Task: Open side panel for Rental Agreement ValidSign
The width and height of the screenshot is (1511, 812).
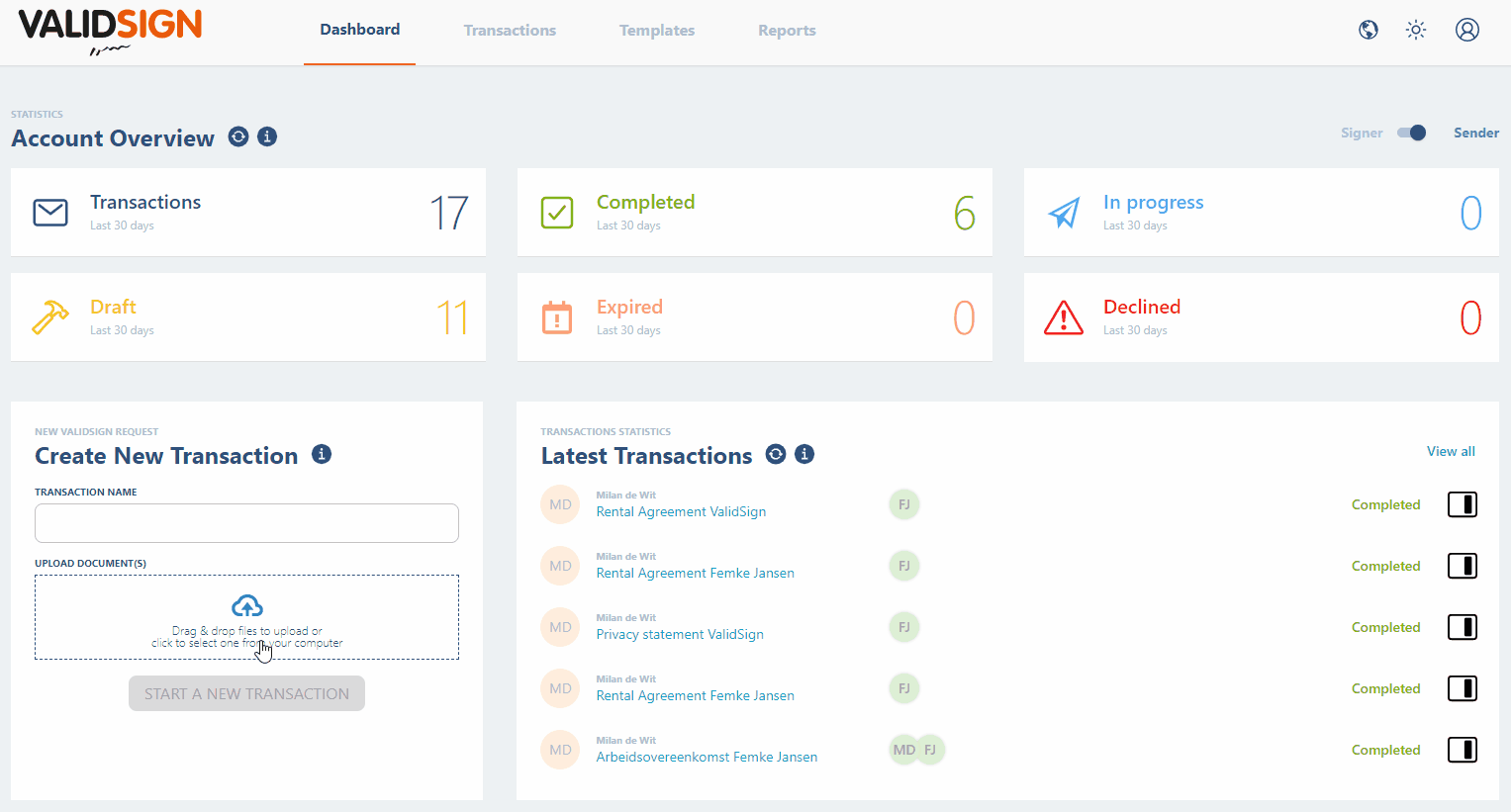Action: pyautogui.click(x=1463, y=504)
